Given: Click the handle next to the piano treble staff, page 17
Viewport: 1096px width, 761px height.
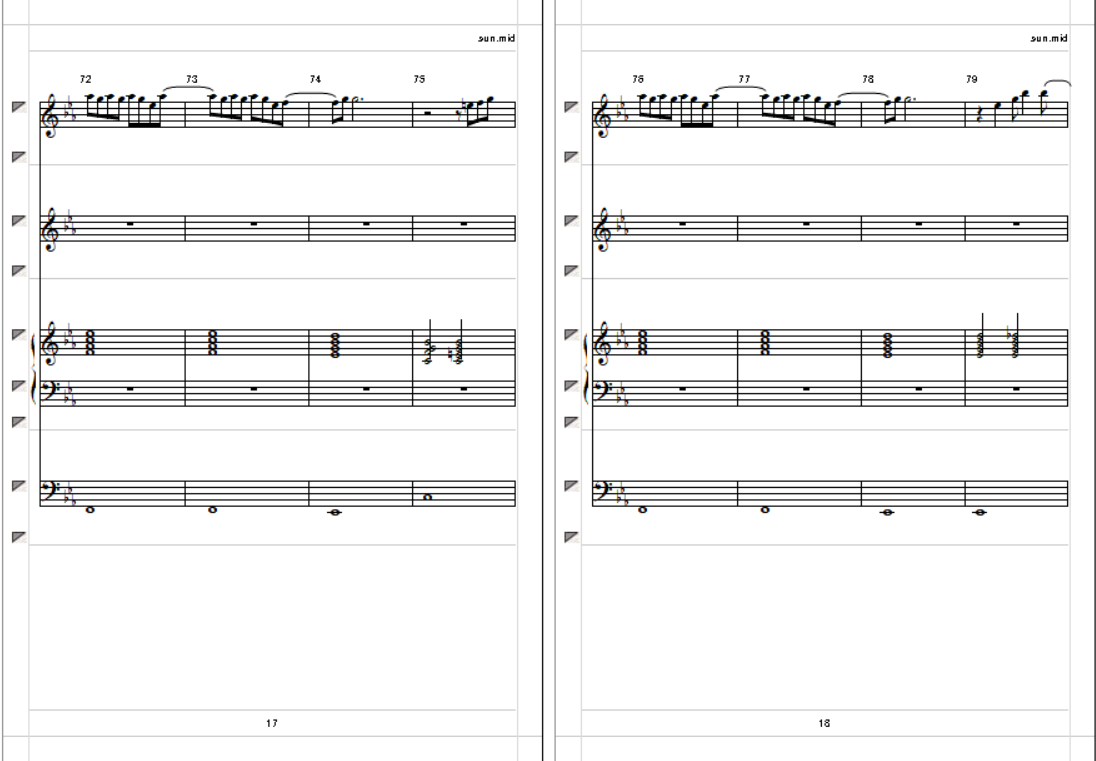Looking at the screenshot, I should (20, 334).
